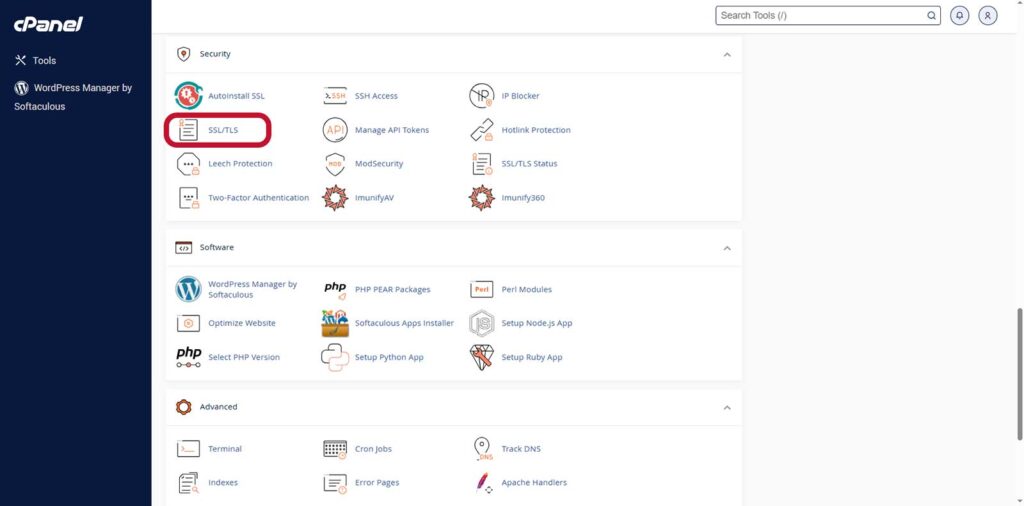Image resolution: width=1024 pixels, height=506 pixels.
Task: Click the PHP PEAR Packages icon
Action: 335,289
